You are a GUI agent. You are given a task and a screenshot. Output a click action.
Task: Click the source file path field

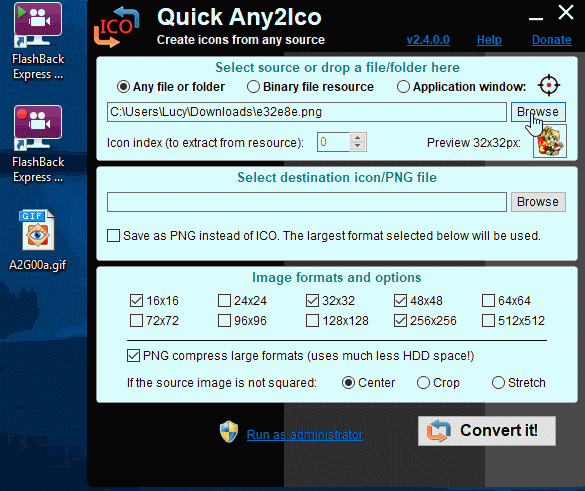(x=307, y=112)
